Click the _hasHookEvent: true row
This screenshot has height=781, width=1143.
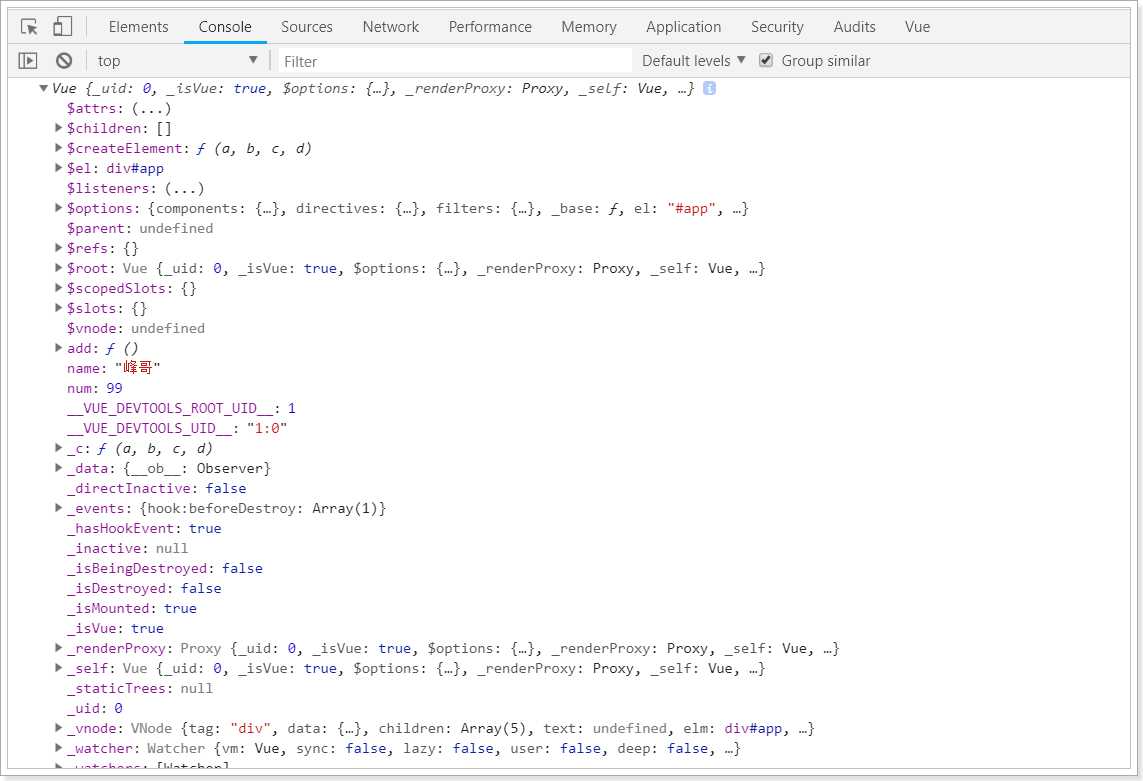pos(144,529)
